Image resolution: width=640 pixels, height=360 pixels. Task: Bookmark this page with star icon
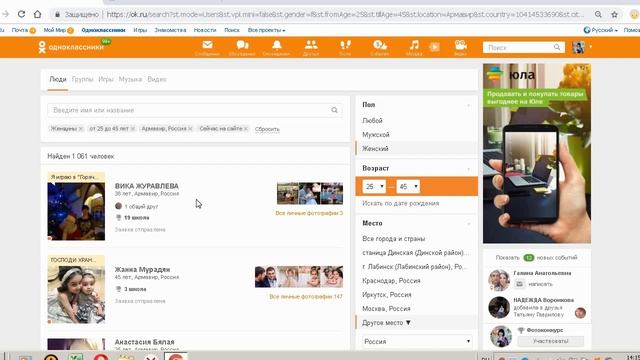point(614,14)
